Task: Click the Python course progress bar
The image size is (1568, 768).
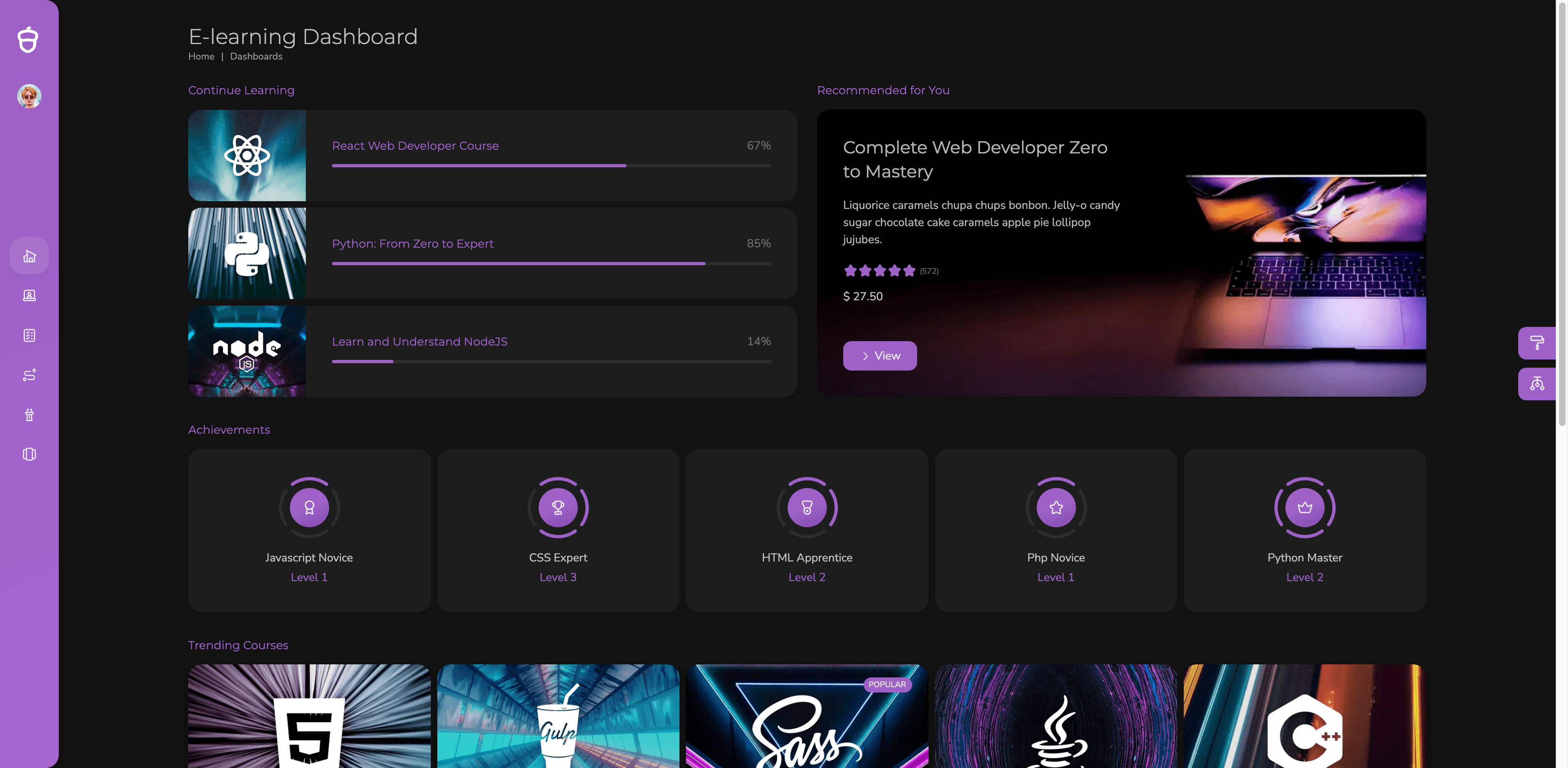Action: coord(551,263)
